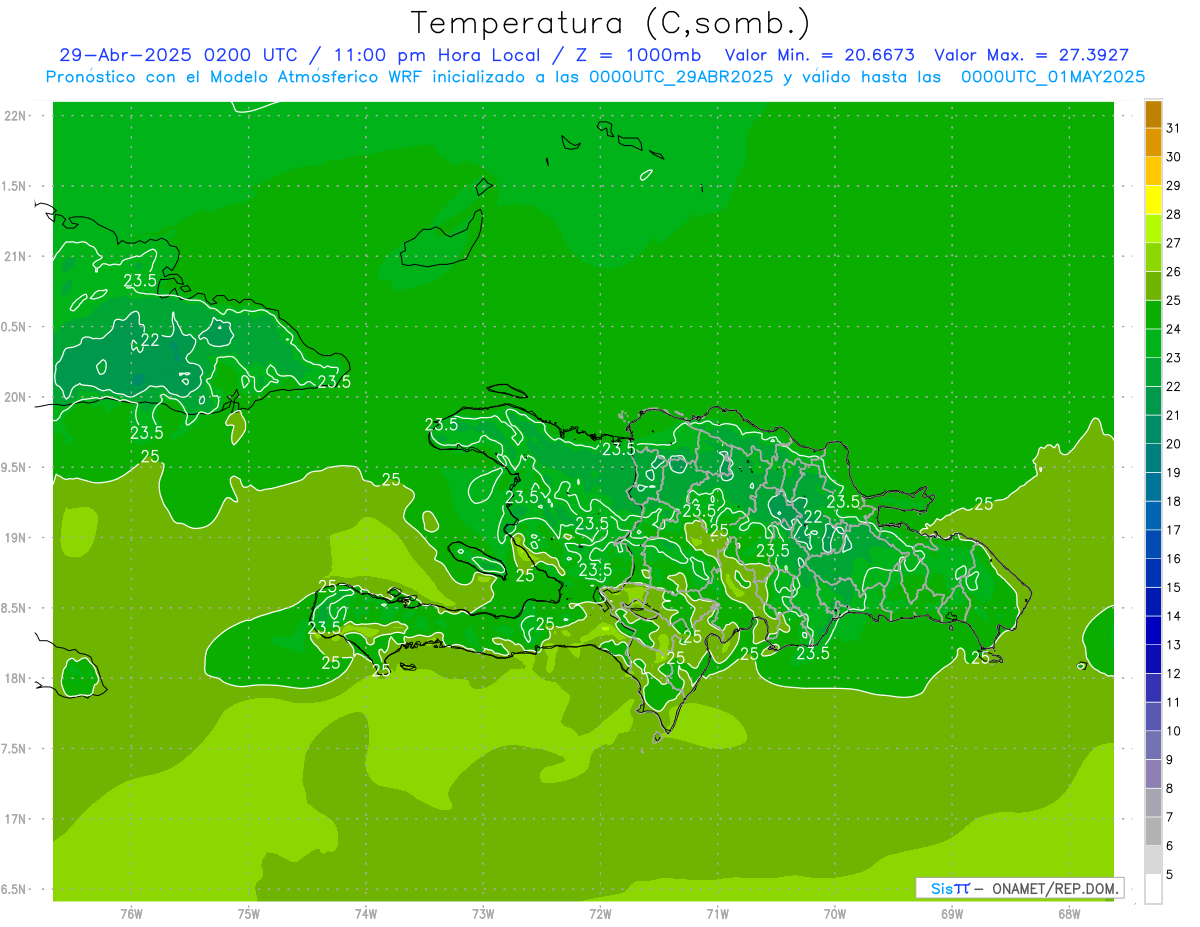Click the "8.5N" latitude axis label
1200x927 pixels.
15,608
